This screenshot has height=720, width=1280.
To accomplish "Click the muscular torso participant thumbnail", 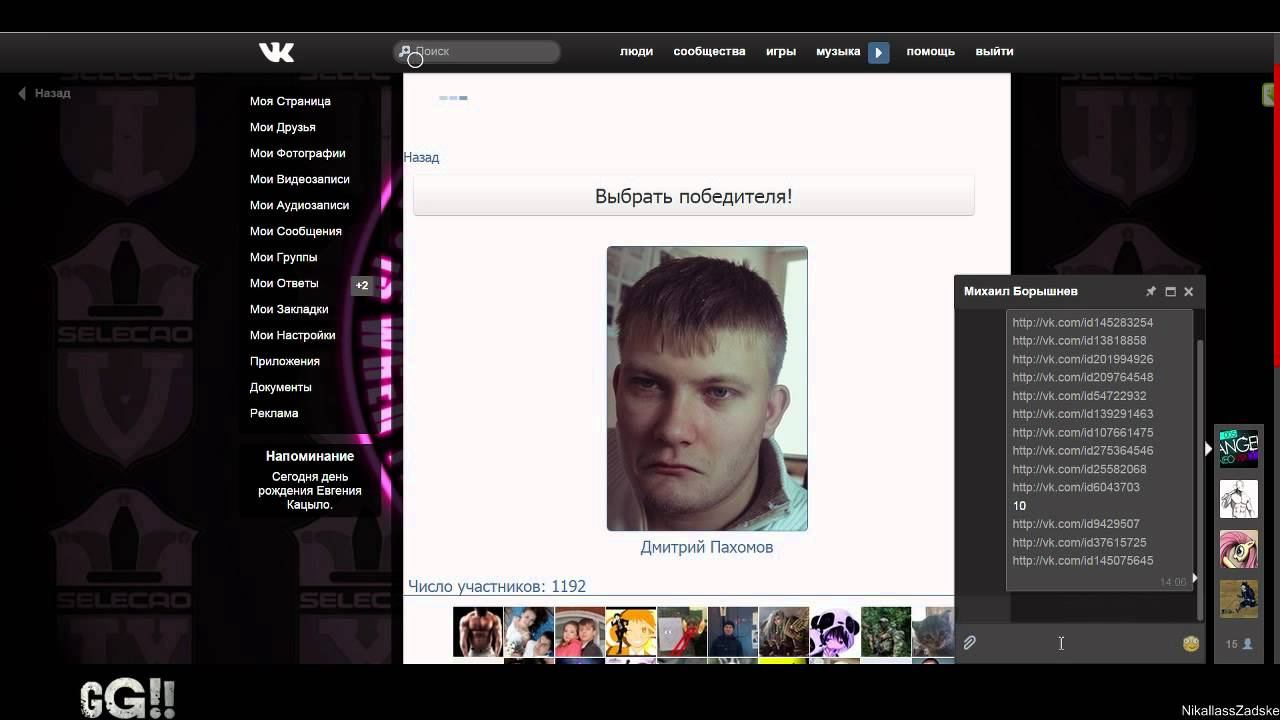I will (478, 632).
